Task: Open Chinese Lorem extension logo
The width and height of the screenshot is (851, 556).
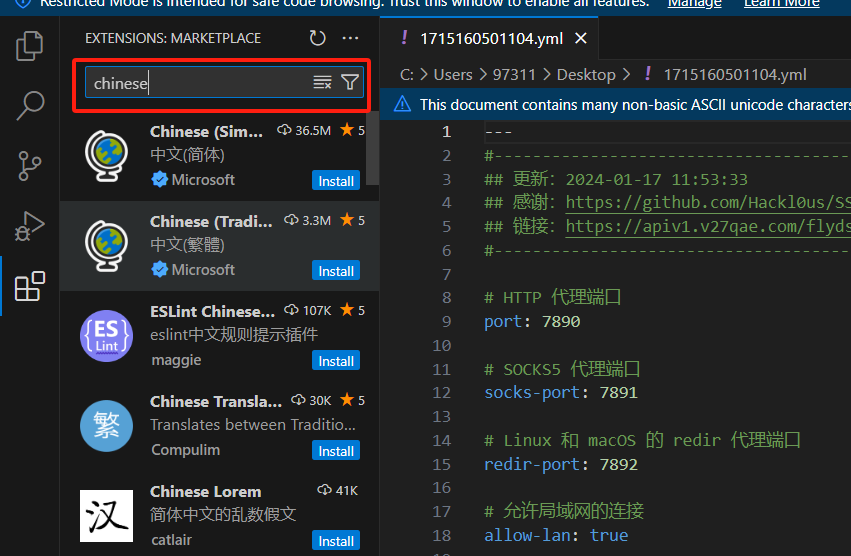Action: point(106,516)
